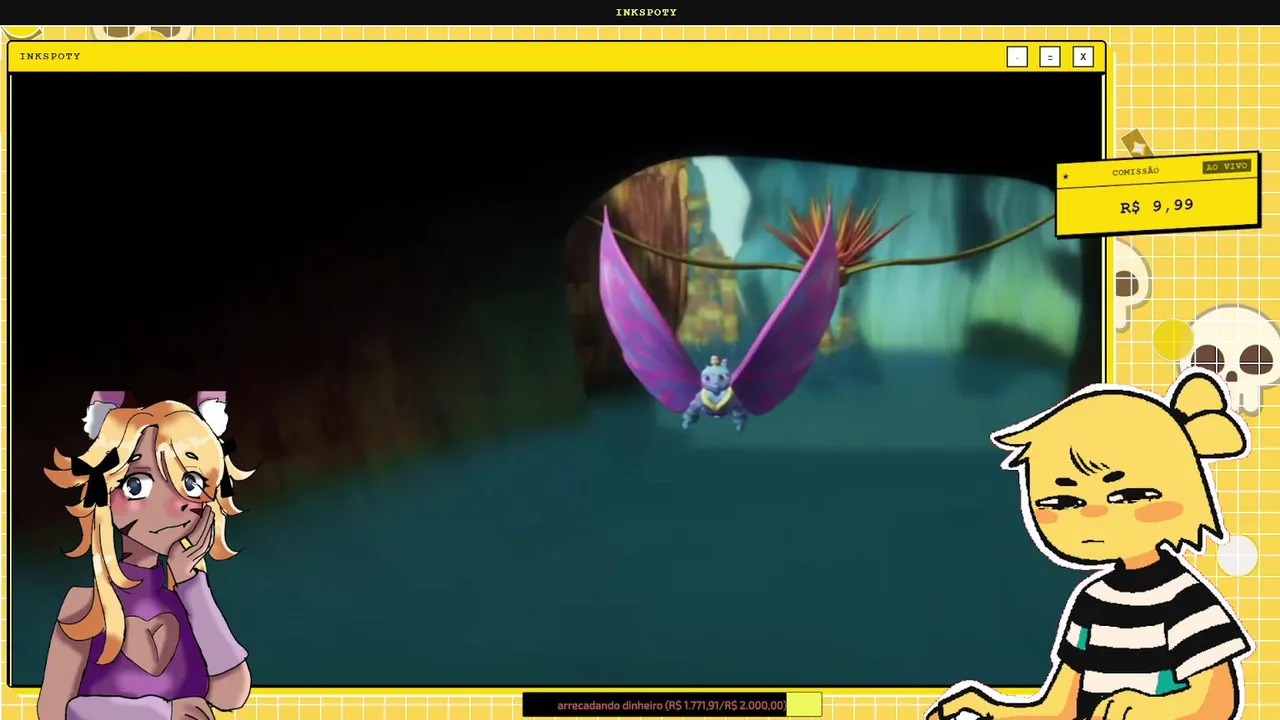Close the INKSPOTY window with X
This screenshot has width=1280, height=720.
point(1082,57)
